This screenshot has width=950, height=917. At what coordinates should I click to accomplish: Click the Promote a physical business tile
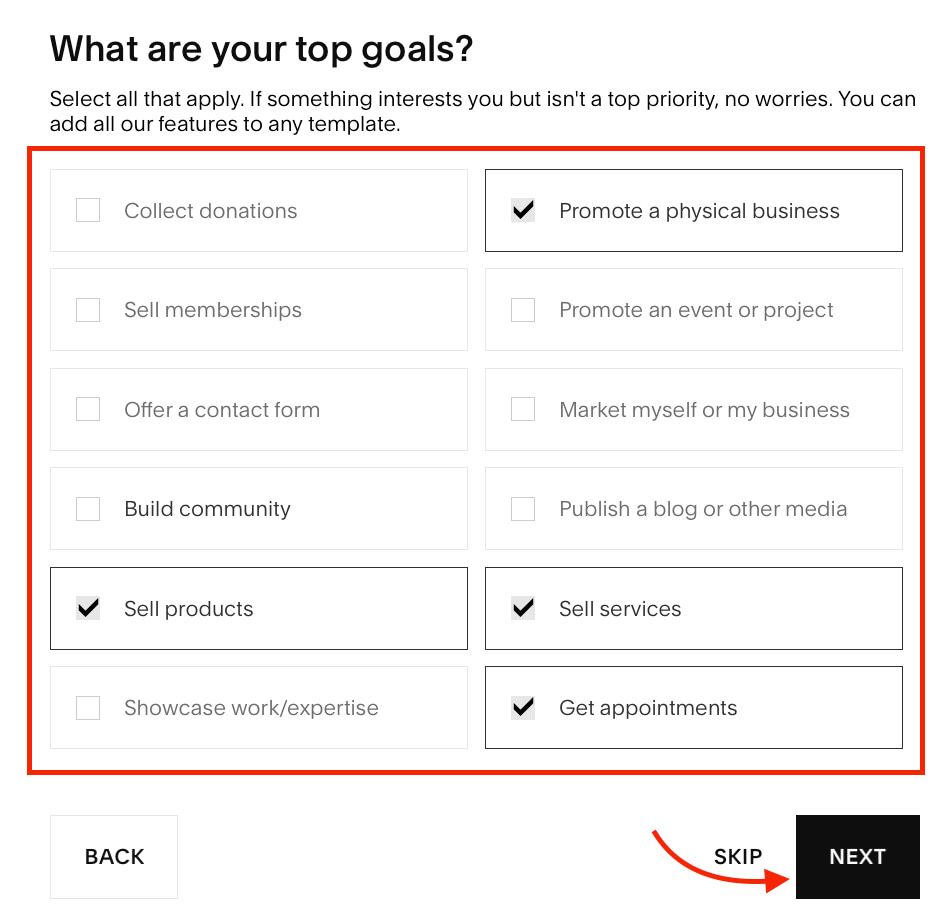click(x=694, y=210)
